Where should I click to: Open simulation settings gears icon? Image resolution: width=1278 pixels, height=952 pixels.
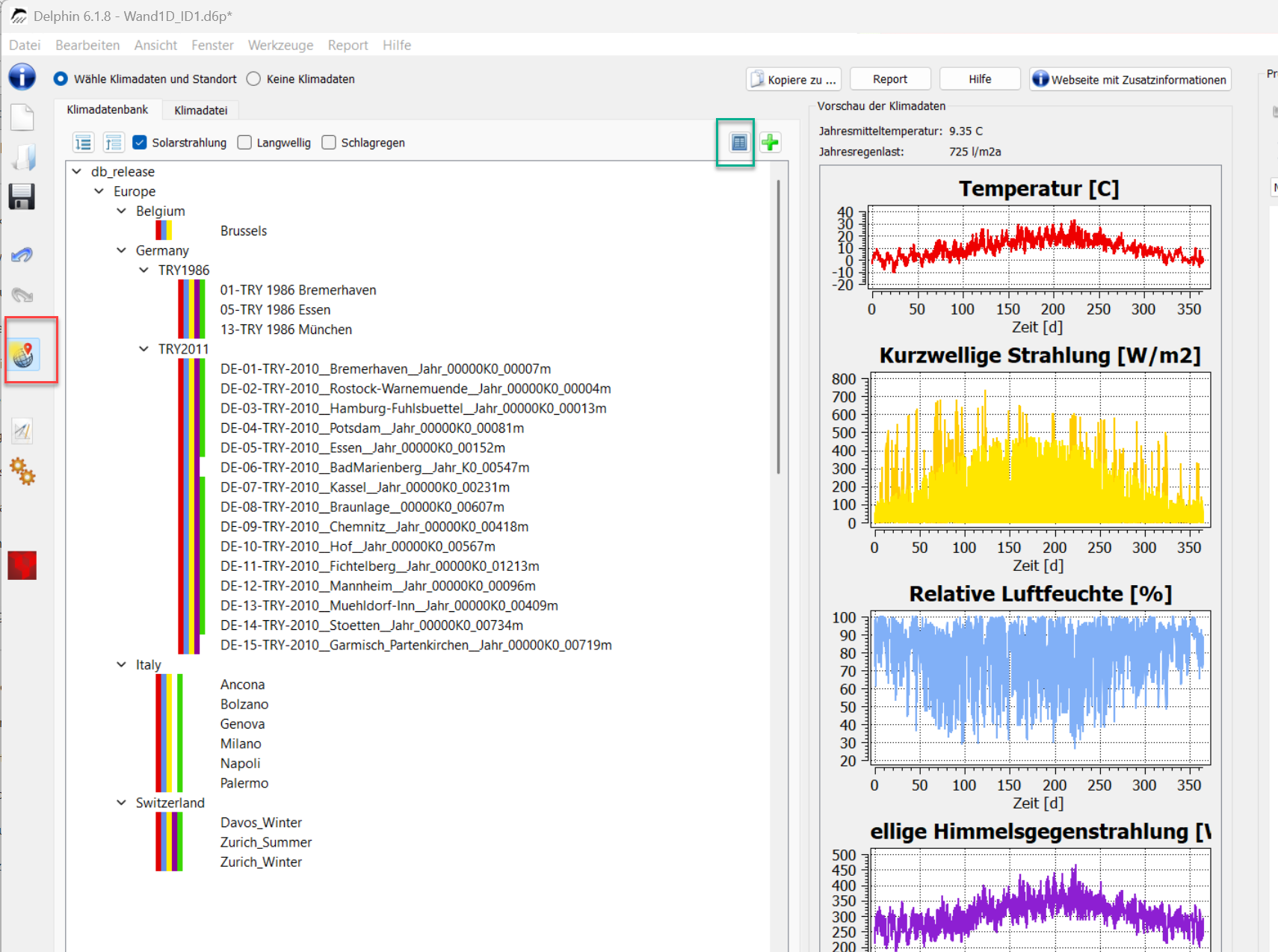coord(22,472)
